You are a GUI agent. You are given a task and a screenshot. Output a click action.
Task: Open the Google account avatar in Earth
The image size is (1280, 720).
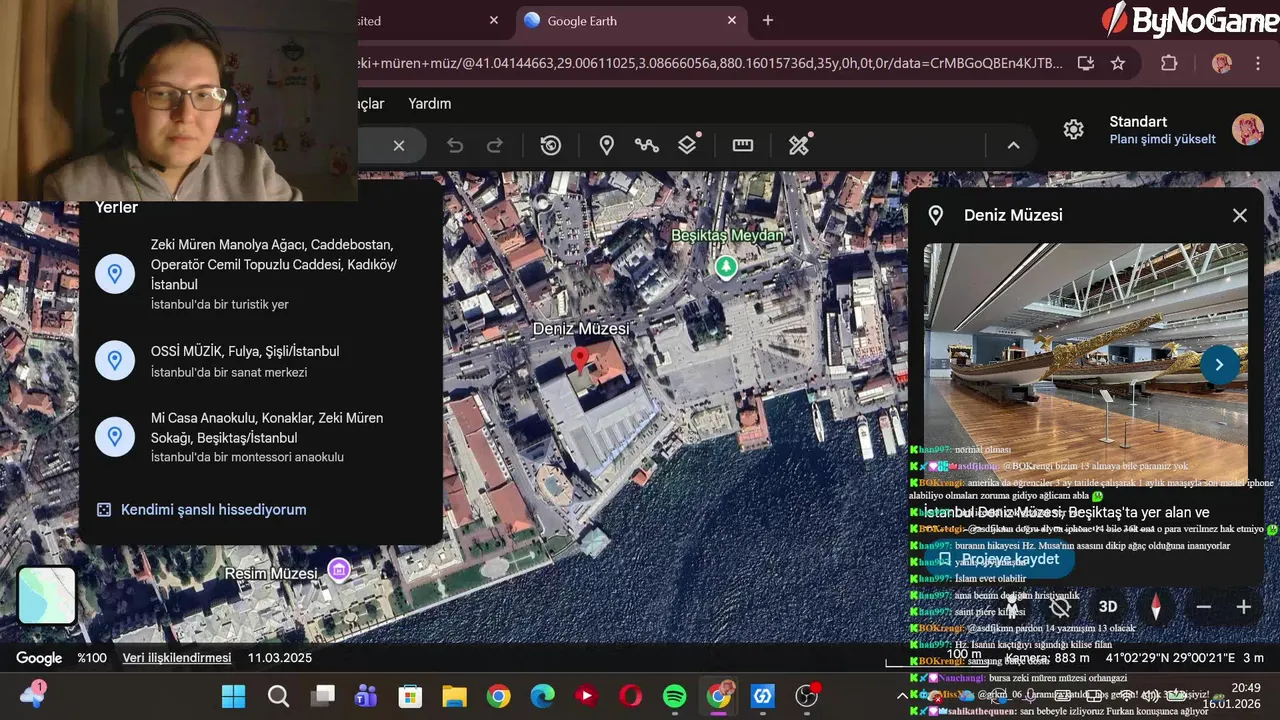coord(1247,130)
